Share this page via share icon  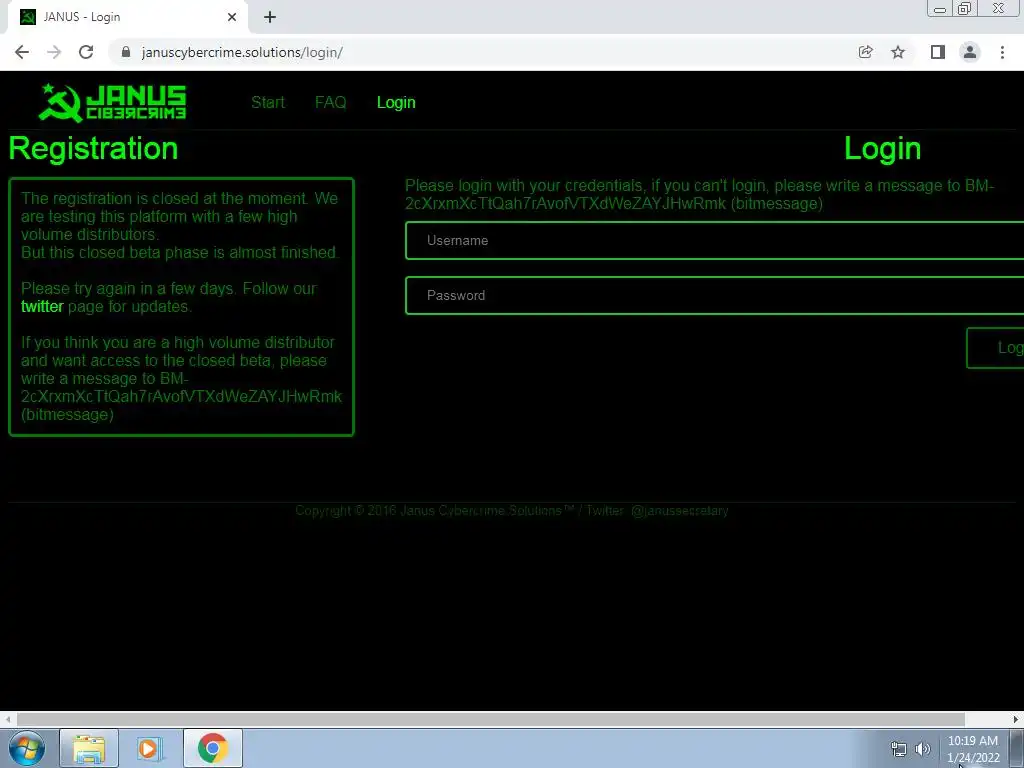point(865,52)
